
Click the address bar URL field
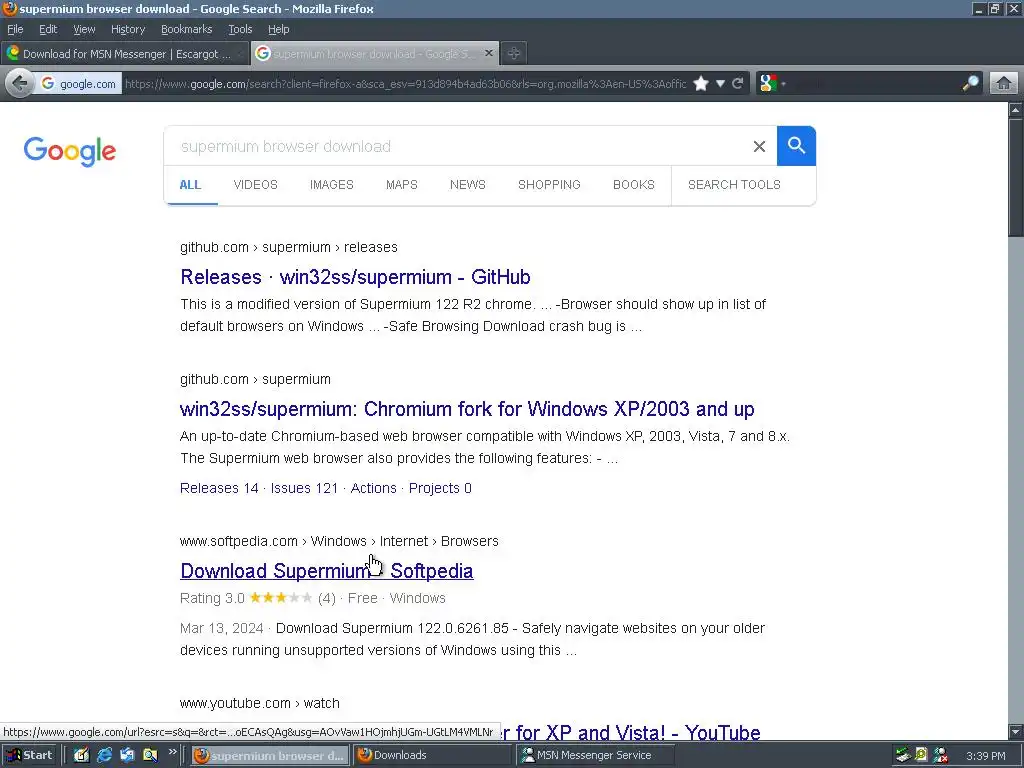pyautogui.click(x=405, y=84)
